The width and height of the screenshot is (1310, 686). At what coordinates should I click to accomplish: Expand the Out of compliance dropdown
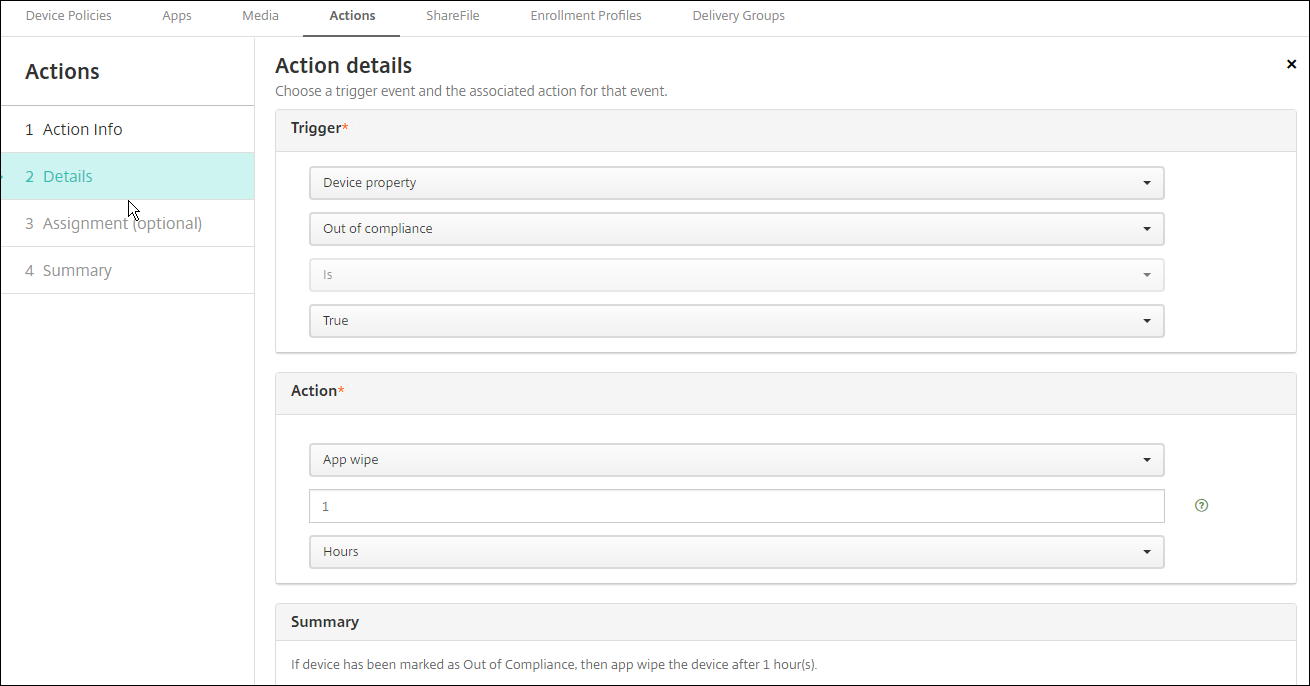[736, 229]
